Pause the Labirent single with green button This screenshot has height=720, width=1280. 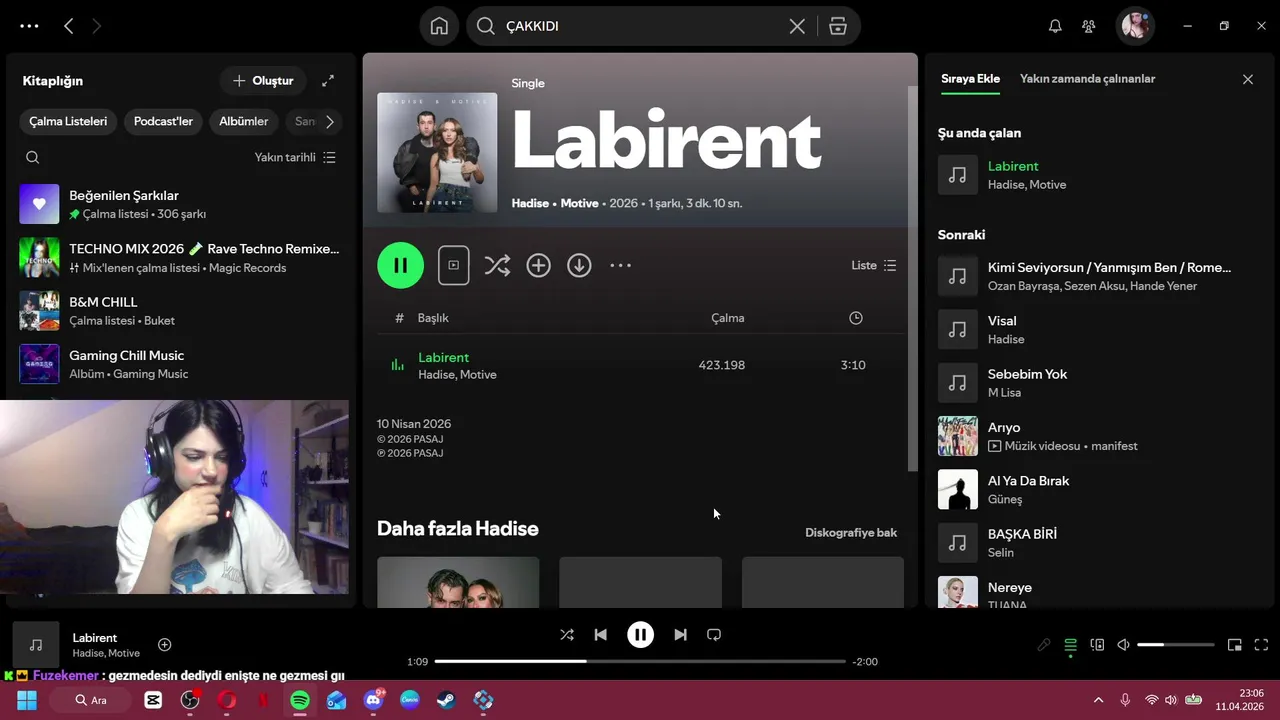click(x=400, y=265)
